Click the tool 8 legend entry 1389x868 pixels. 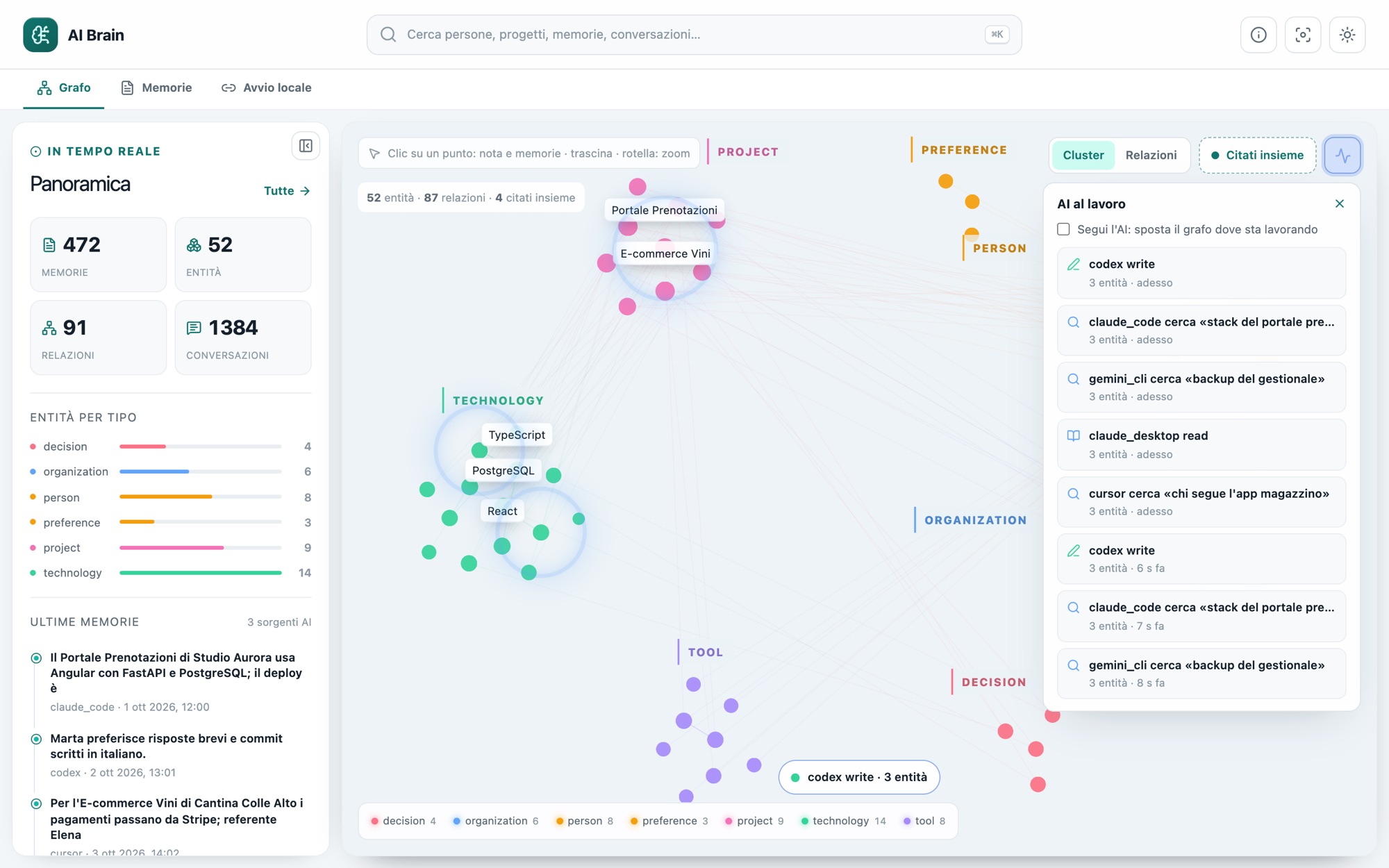click(x=924, y=821)
